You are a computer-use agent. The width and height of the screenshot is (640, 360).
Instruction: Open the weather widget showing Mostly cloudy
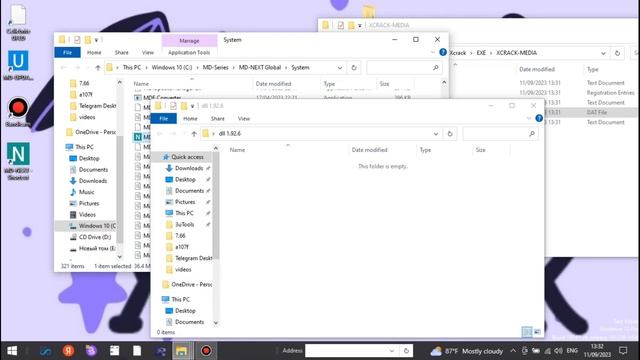[x=467, y=351]
